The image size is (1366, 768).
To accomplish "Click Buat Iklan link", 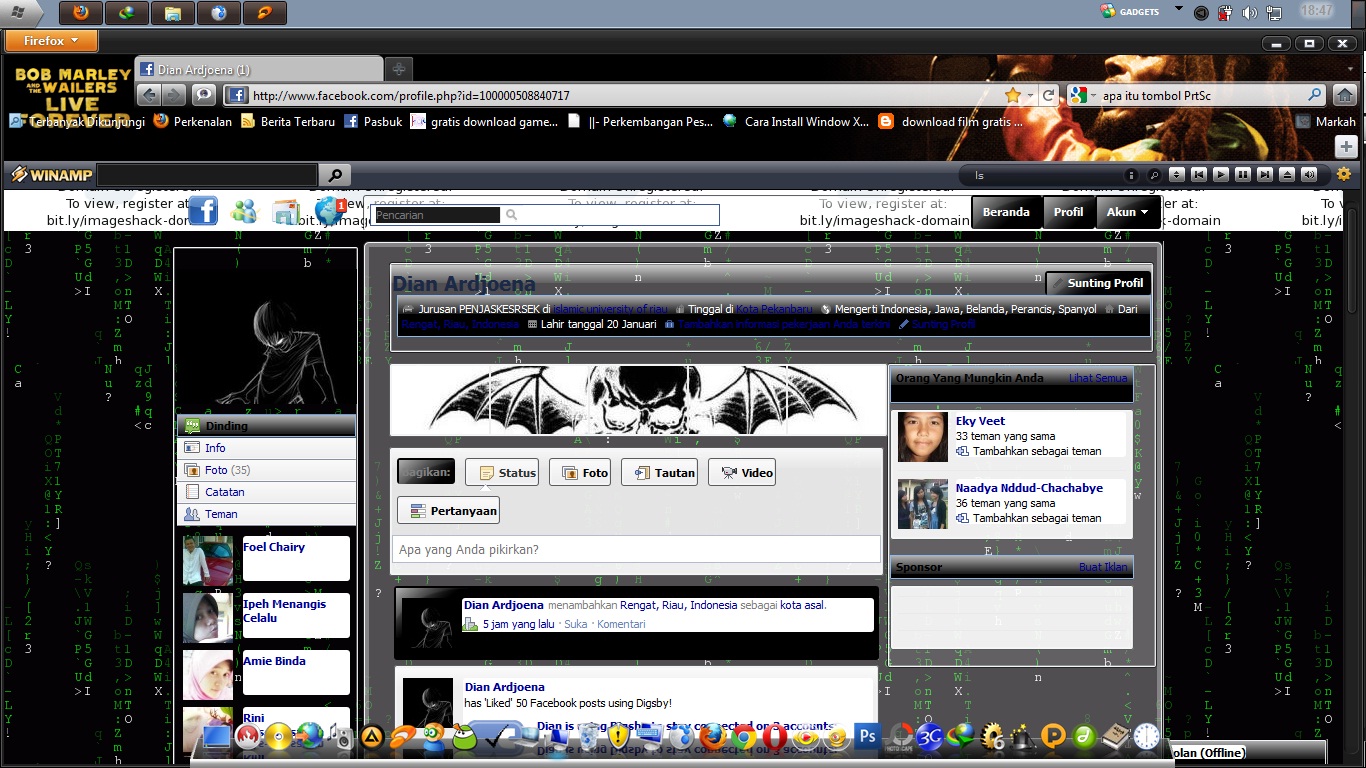I will 1103,567.
